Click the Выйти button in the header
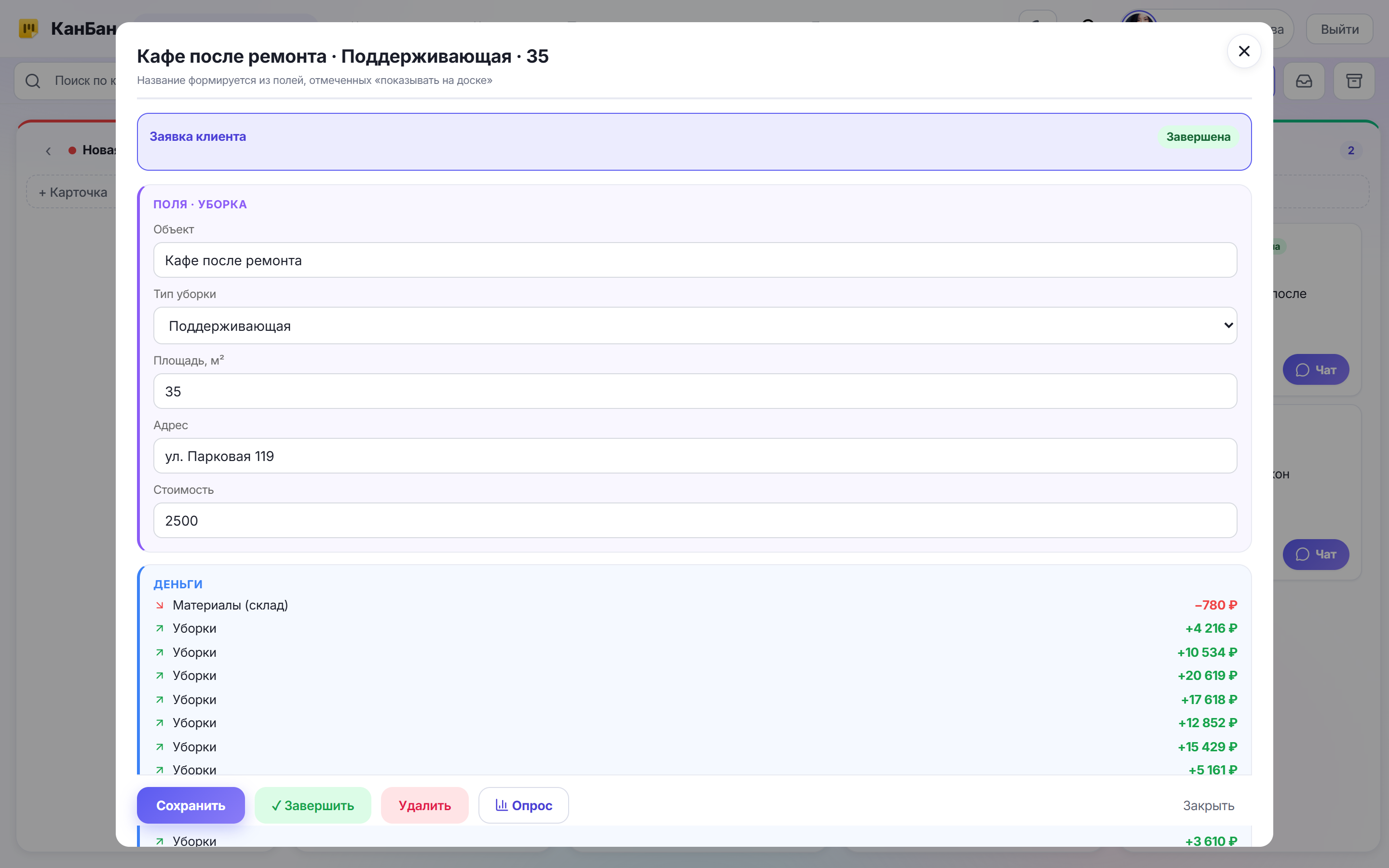 coord(1340,29)
